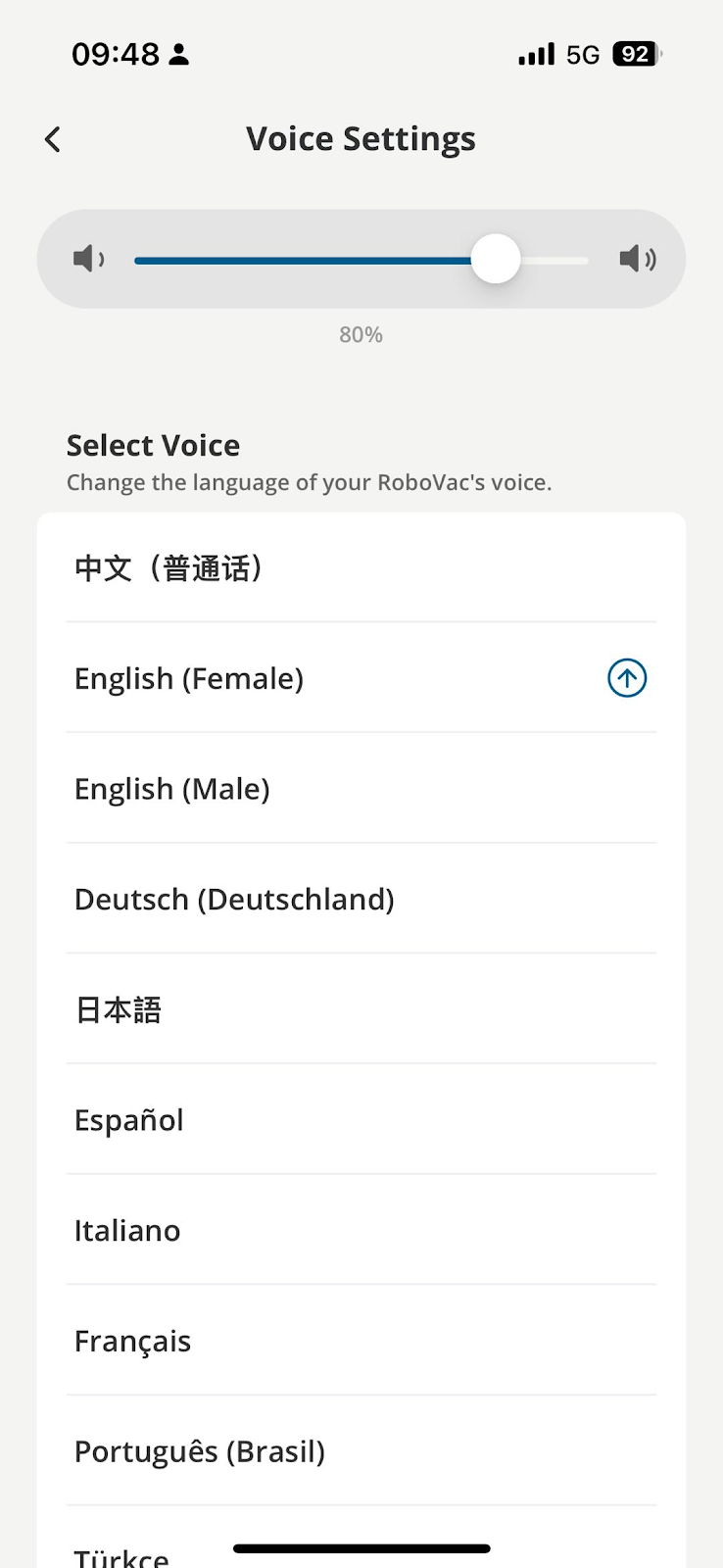The height and width of the screenshot is (1568, 723).
Task: Select the 中文（普通话）voice
Action: coord(169,568)
